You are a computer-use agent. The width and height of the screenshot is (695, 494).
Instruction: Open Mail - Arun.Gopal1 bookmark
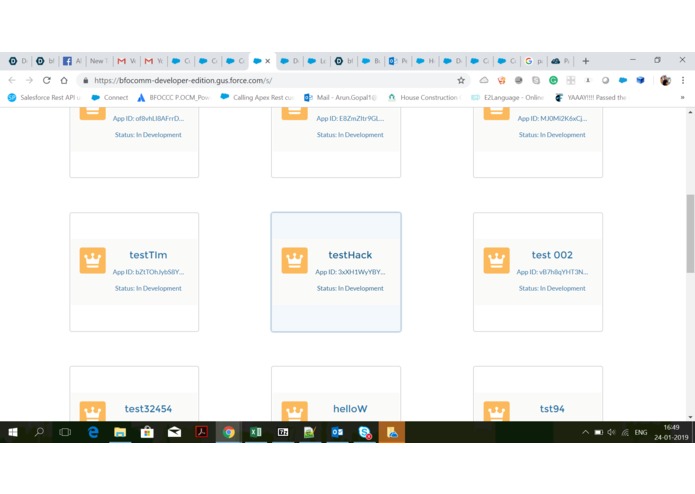click(x=340, y=97)
